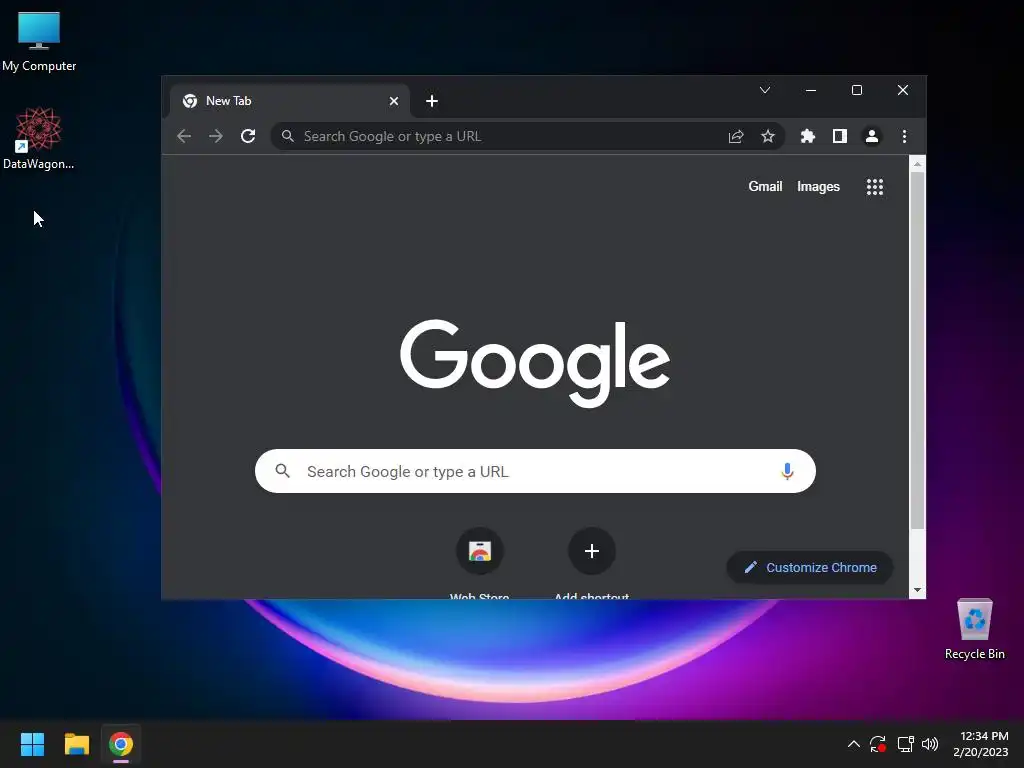Open Chrome's three-dot menu

click(x=904, y=136)
